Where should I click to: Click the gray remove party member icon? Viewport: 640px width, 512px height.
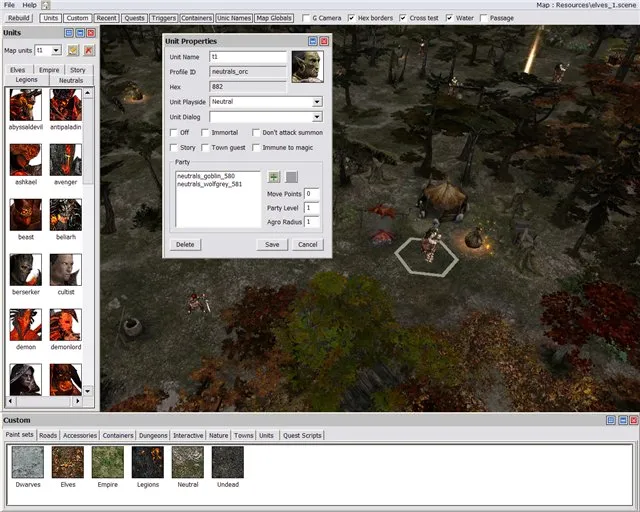291,177
